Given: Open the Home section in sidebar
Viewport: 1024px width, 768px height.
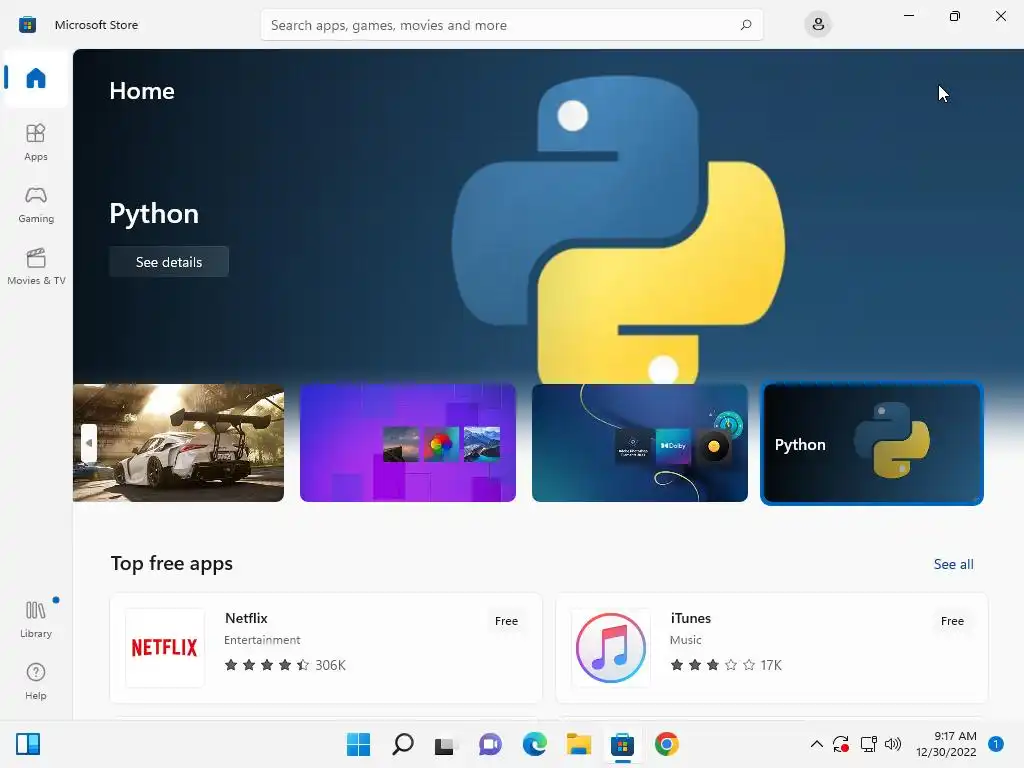Looking at the screenshot, I should (x=36, y=78).
